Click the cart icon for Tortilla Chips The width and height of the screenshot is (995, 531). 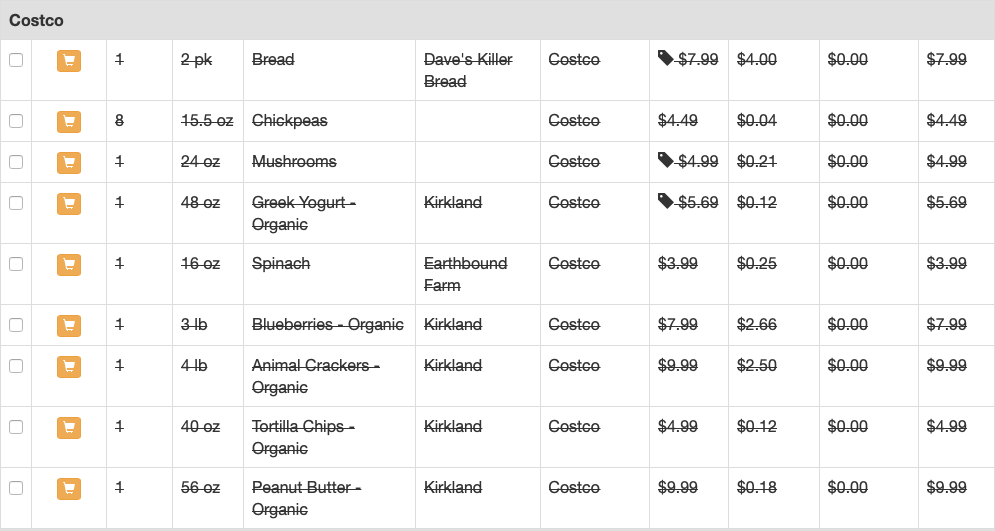[x=69, y=428]
